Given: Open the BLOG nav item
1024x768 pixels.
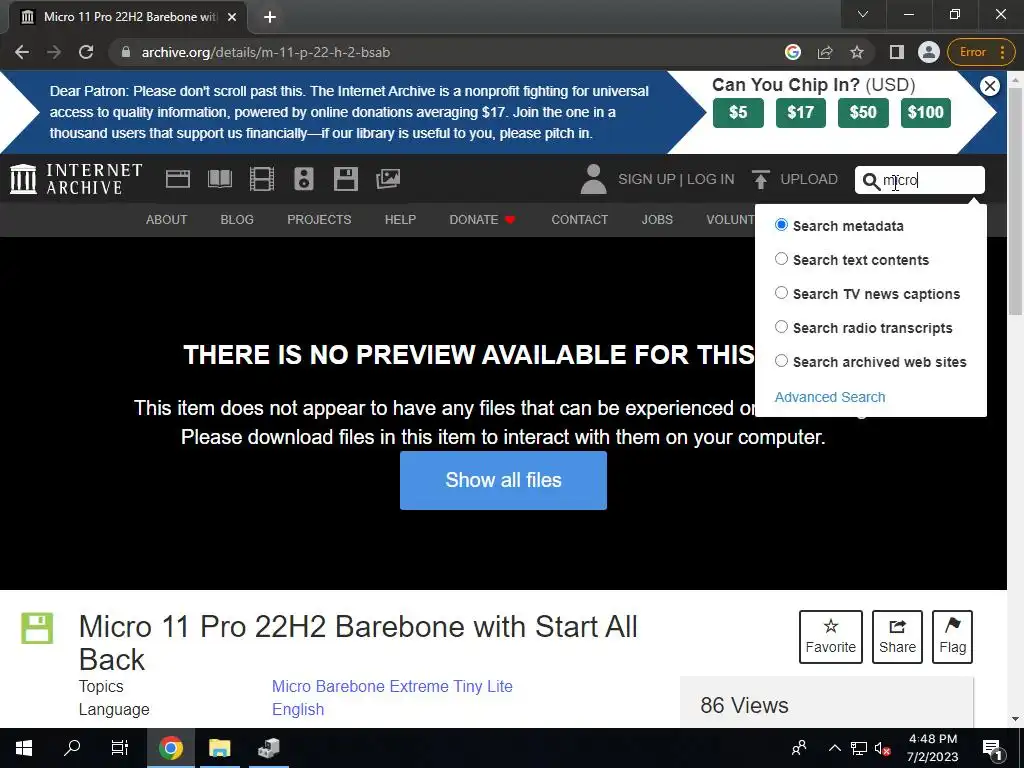Looking at the screenshot, I should coord(237,219).
